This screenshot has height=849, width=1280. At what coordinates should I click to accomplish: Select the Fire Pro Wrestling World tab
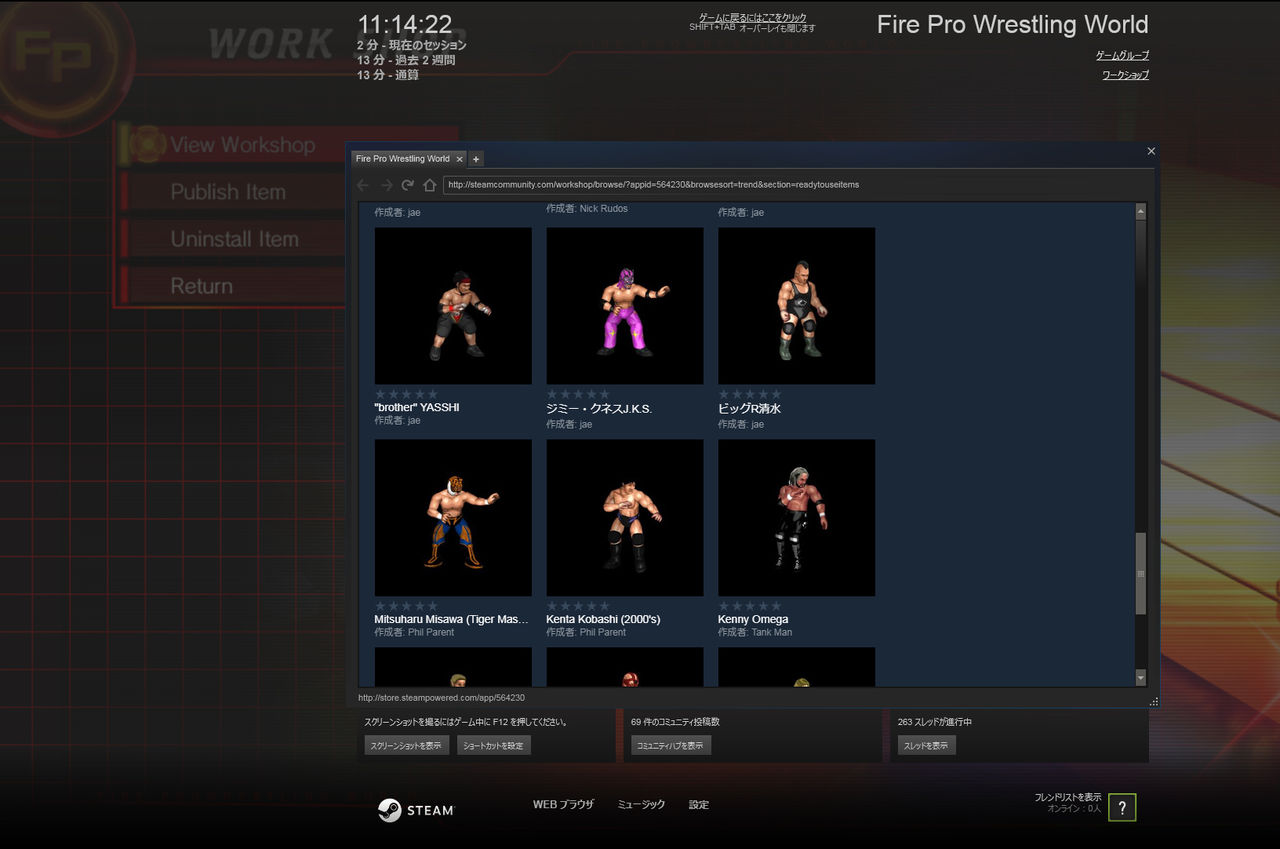[x=403, y=159]
